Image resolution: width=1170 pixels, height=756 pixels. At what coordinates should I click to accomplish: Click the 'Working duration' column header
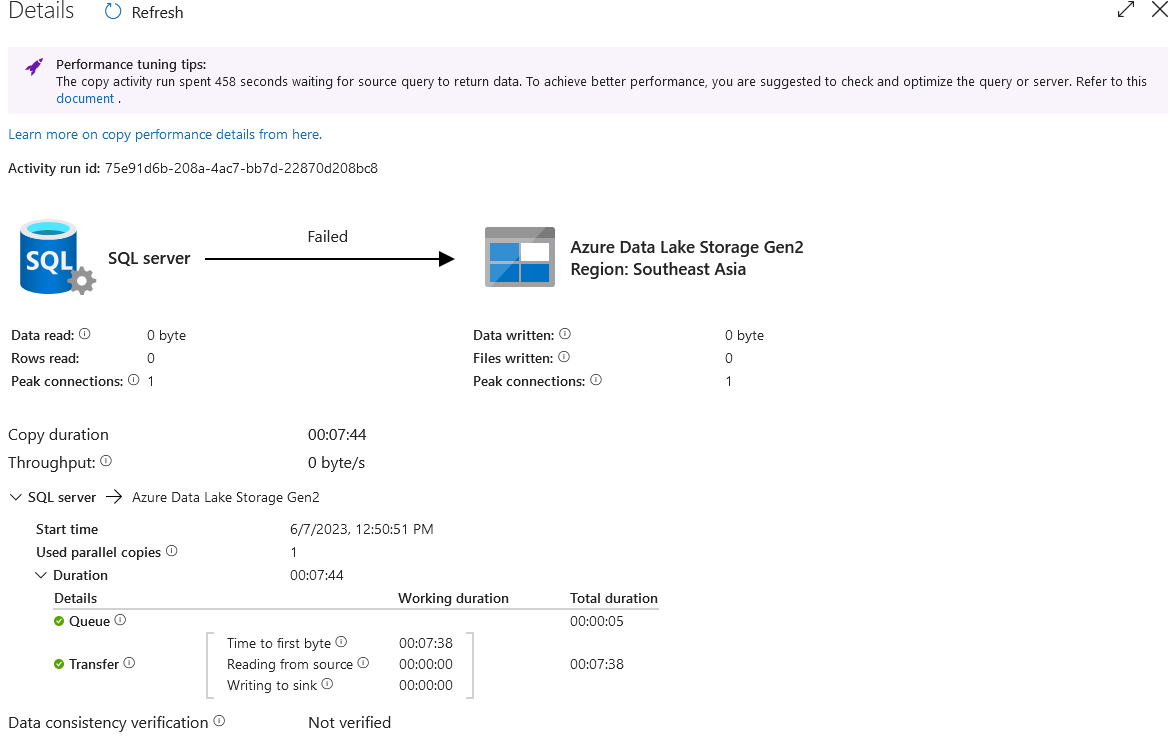tap(453, 599)
